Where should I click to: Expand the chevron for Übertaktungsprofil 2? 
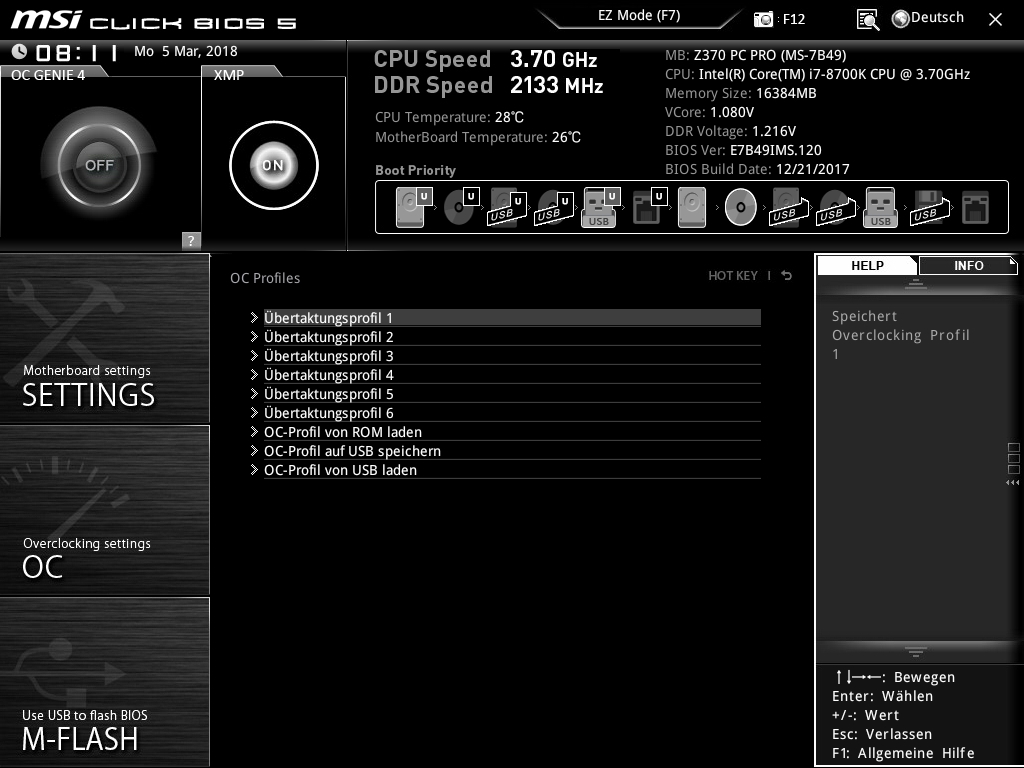pos(254,337)
